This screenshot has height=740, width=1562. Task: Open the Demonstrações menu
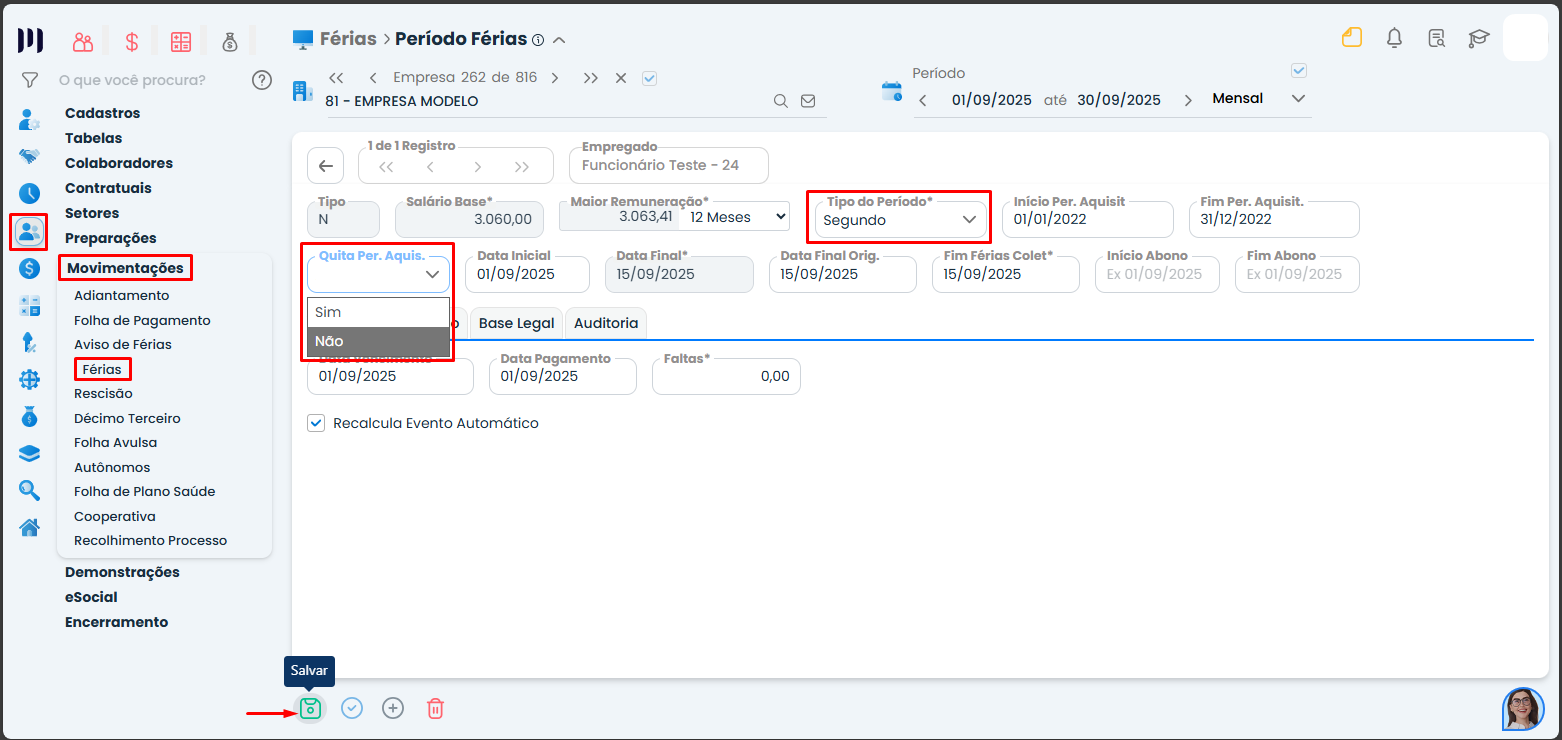(x=122, y=572)
